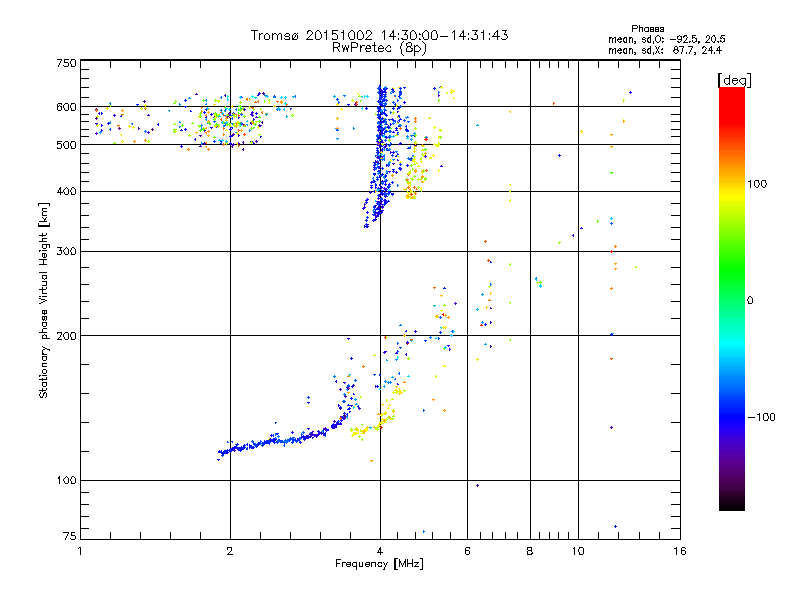Click x-axis tick label "2"

click(x=230, y=551)
